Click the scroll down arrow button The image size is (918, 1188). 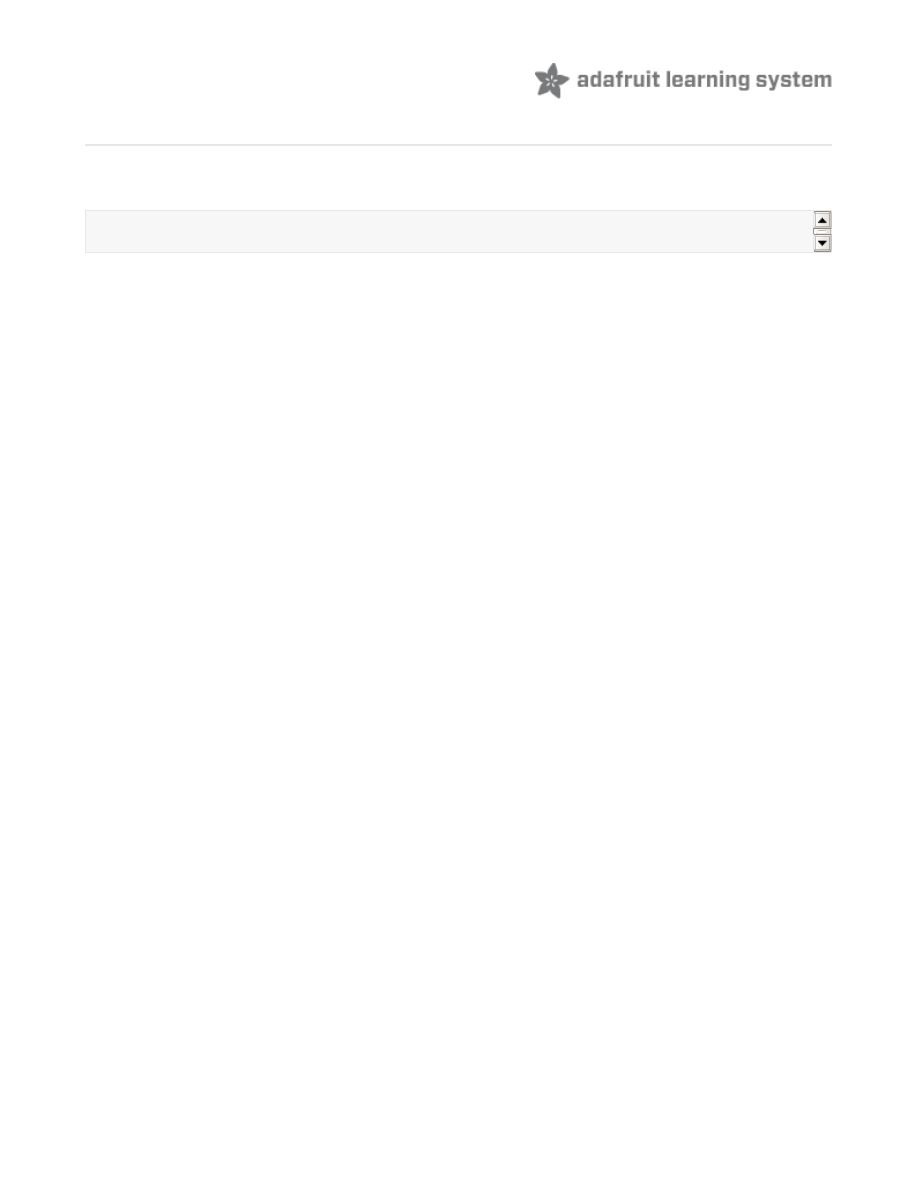coord(822,243)
